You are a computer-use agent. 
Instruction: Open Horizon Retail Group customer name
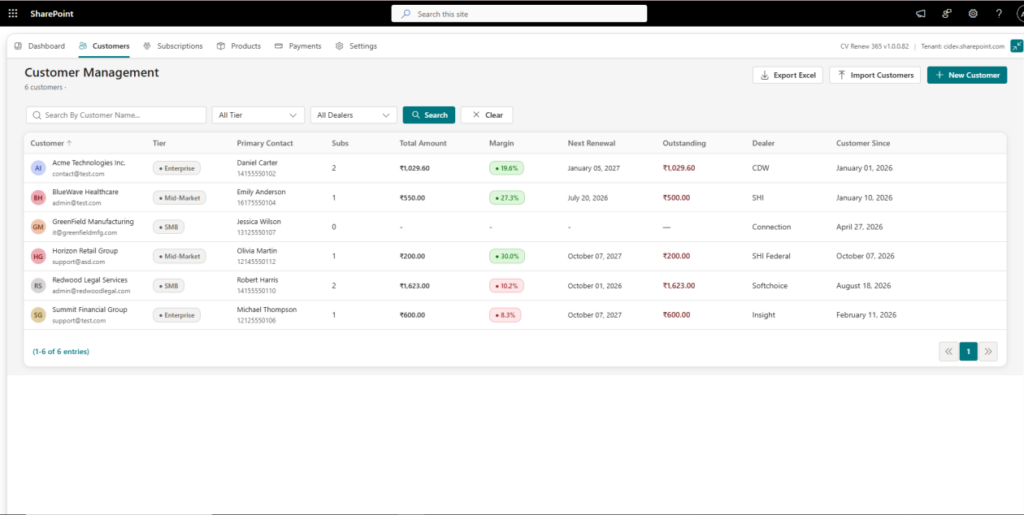85,251
